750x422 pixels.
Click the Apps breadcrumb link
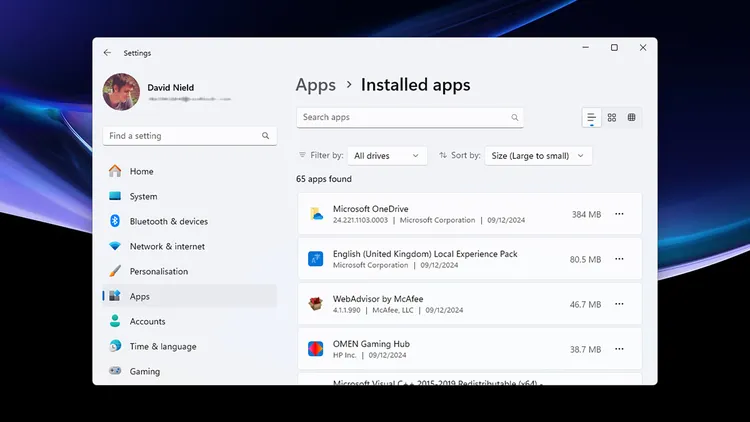click(315, 86)
